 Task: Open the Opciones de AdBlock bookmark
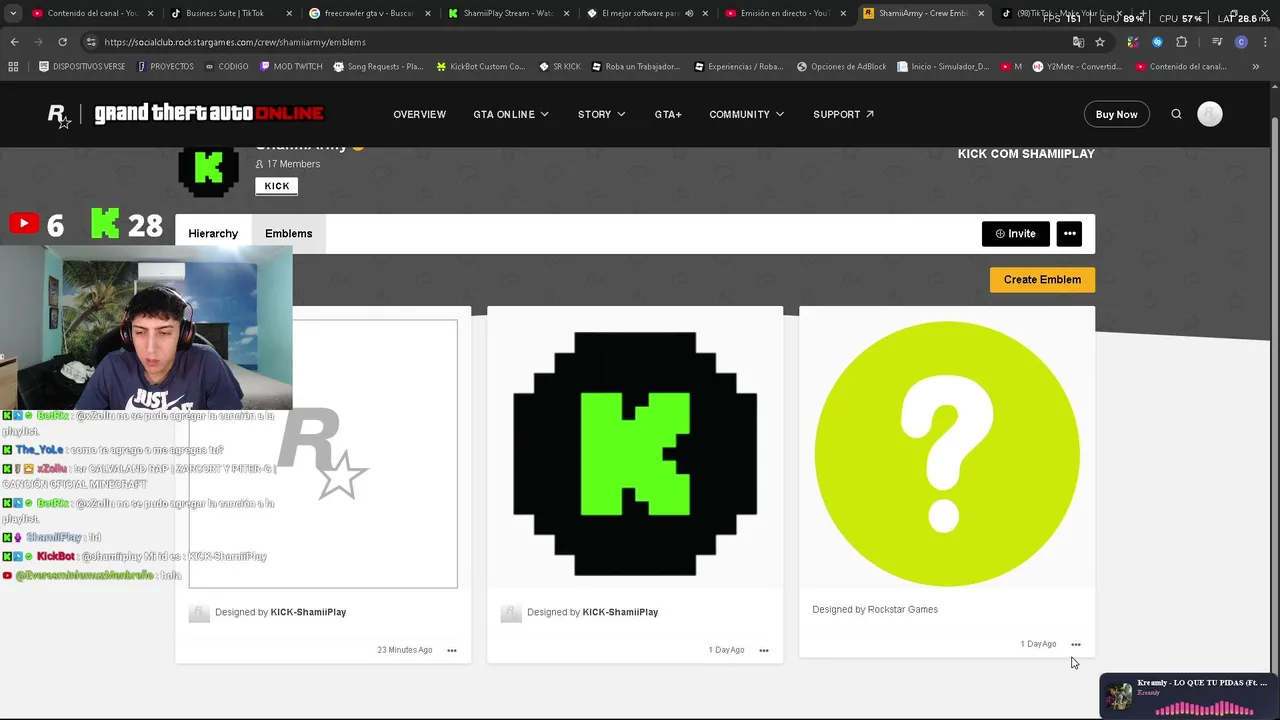tap(841, 66)
